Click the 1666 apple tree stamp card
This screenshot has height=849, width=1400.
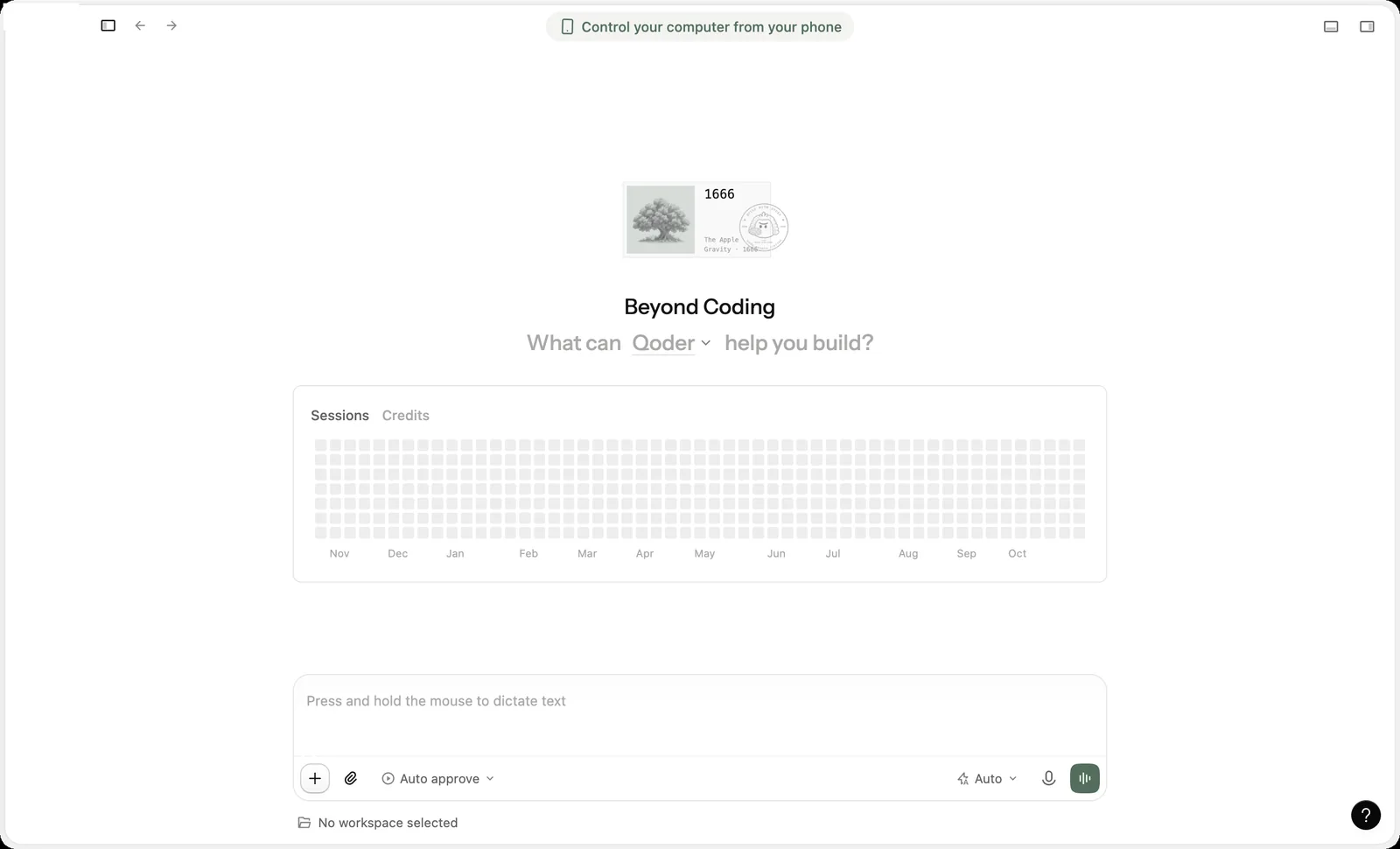[x=703, y=220]
